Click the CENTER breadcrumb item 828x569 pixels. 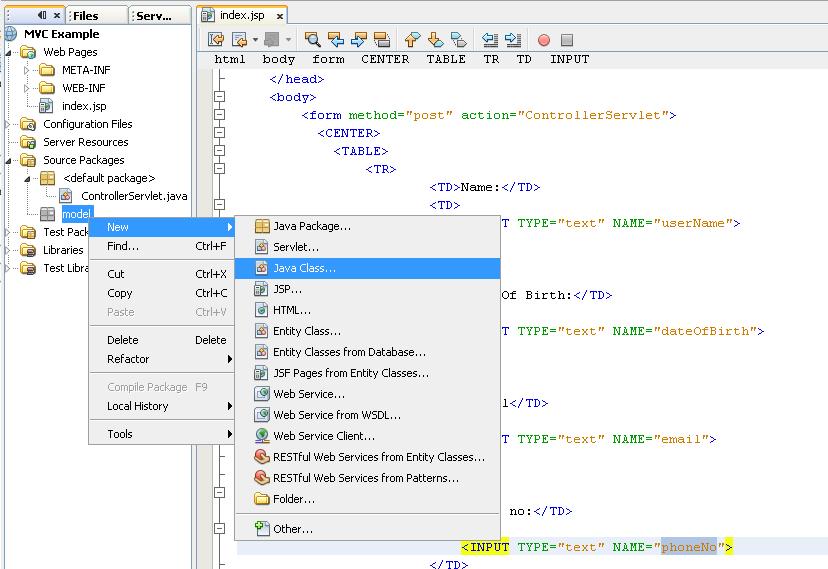click(x=385, y=59)
